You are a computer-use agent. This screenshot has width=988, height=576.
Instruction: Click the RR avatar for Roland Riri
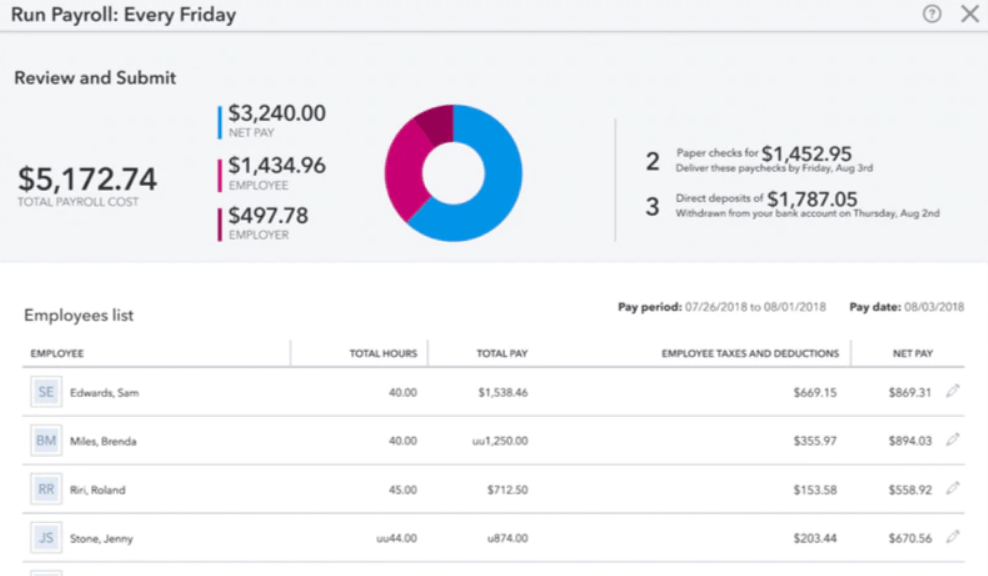(46, 490)
